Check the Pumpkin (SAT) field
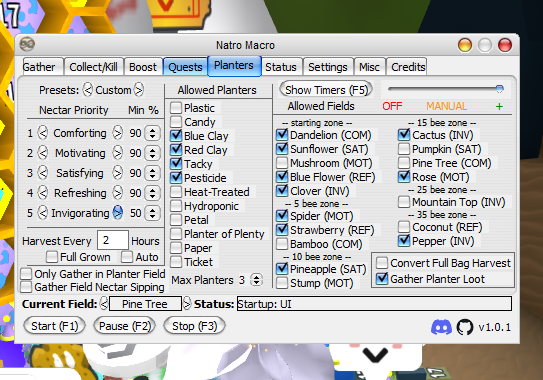The width and height of the screenshot is (543, 380). tap(404, 149)
